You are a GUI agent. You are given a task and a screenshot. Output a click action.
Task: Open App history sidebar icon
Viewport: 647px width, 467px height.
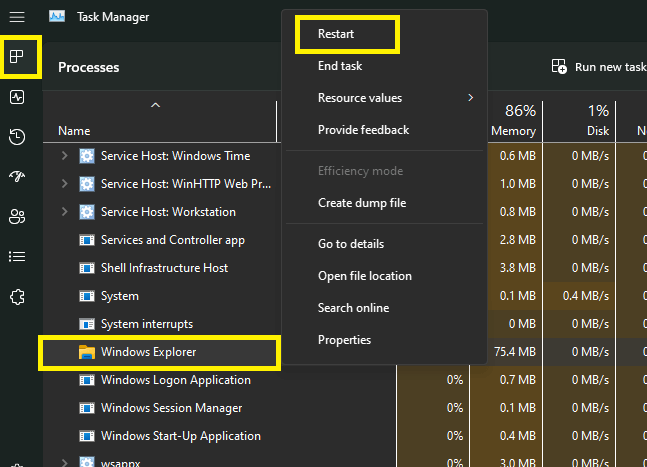(x=17, y=137)
